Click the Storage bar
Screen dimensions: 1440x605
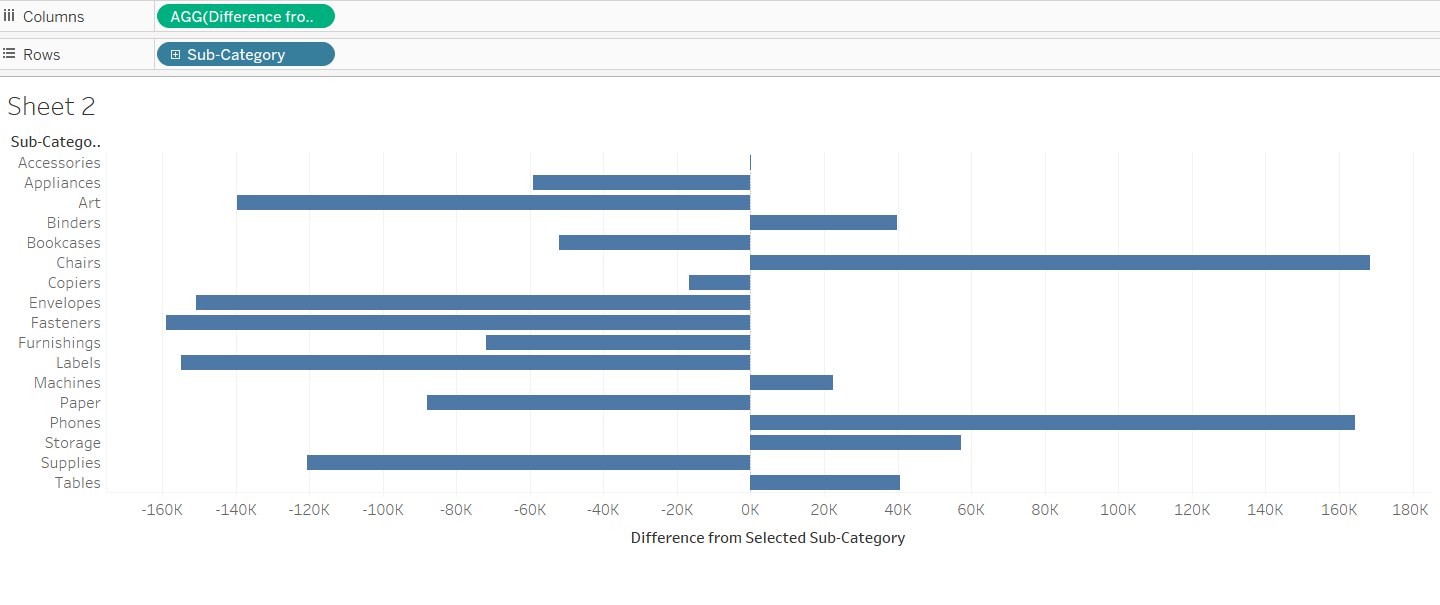[x=855, y=442]
